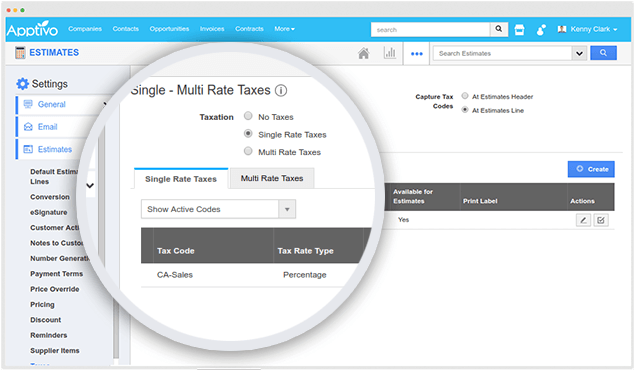Open the Show Active Codes dropdown

218,209
